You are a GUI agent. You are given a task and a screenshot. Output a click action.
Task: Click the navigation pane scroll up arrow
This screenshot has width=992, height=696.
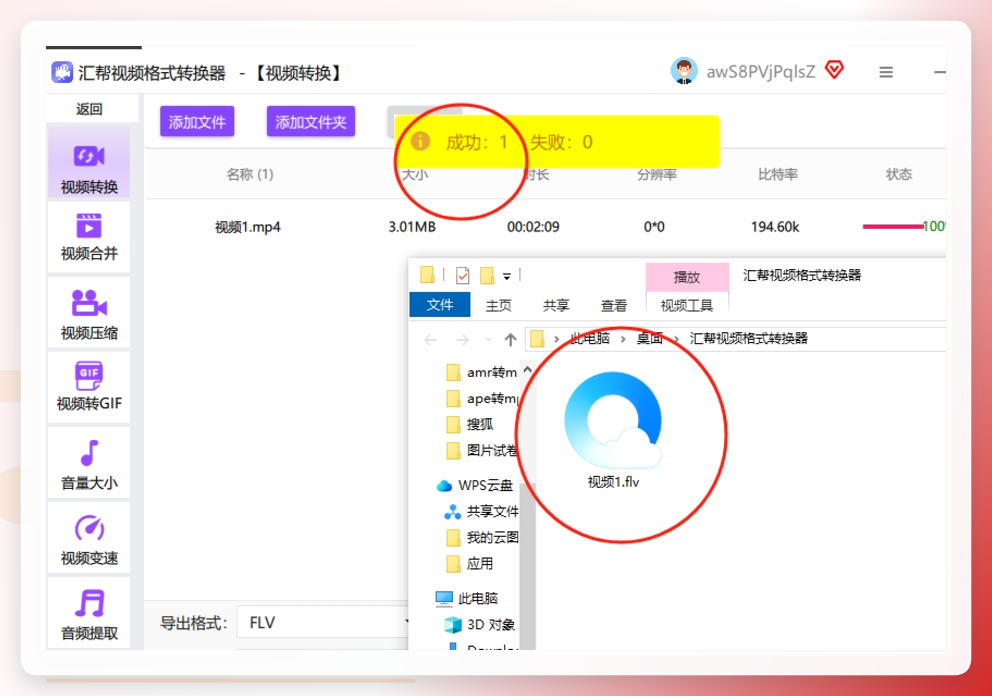(528, 370)
